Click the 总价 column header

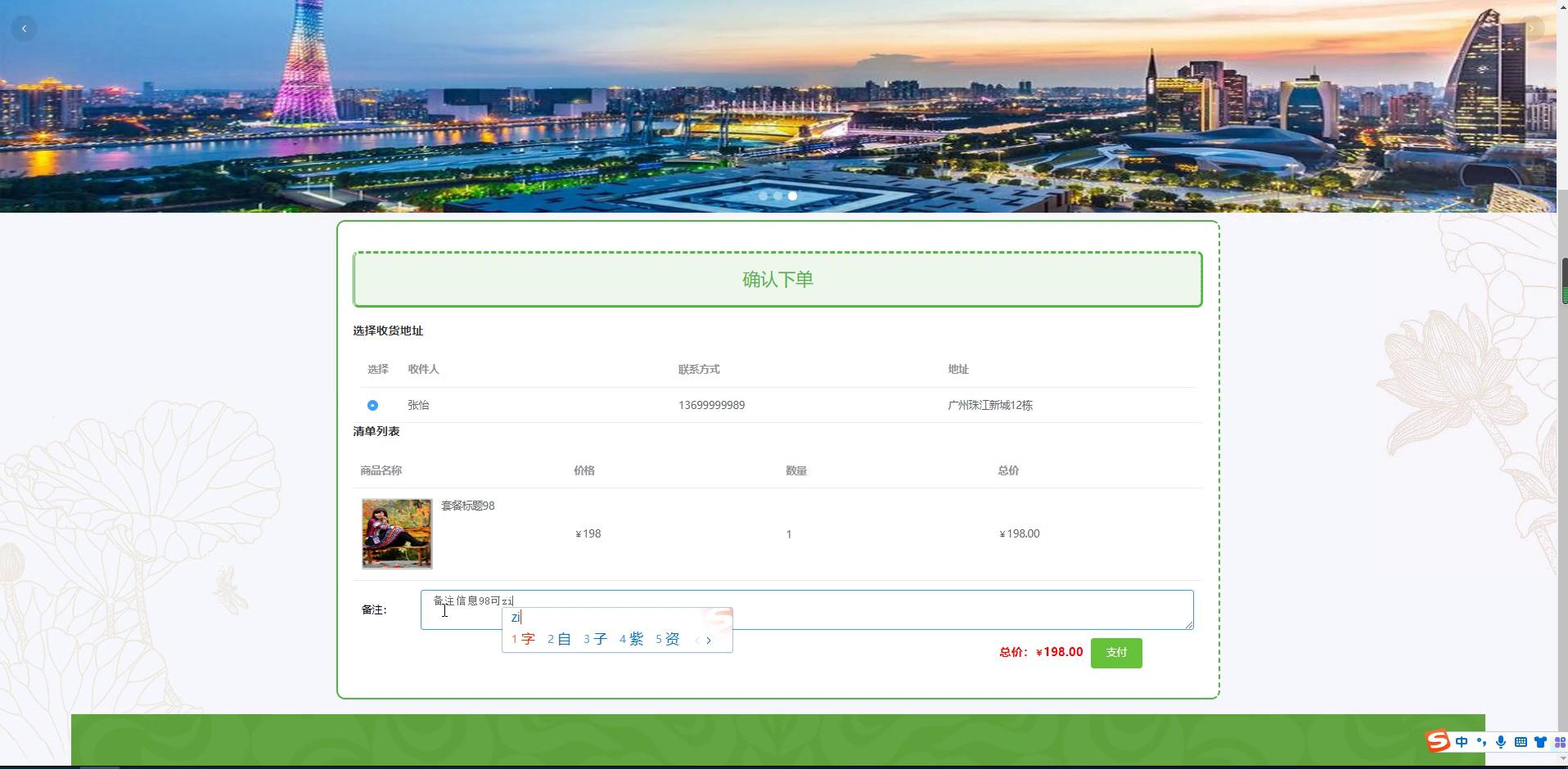click(1008, 470)
